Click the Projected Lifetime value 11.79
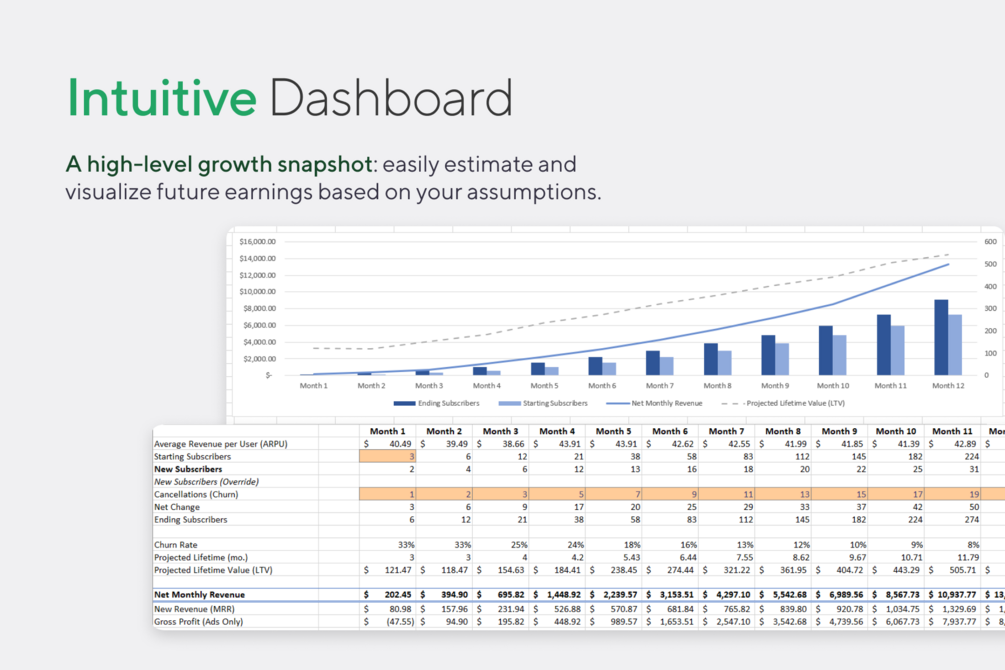The width and height of the screenshot is (1005, 670). pos(968,557)
